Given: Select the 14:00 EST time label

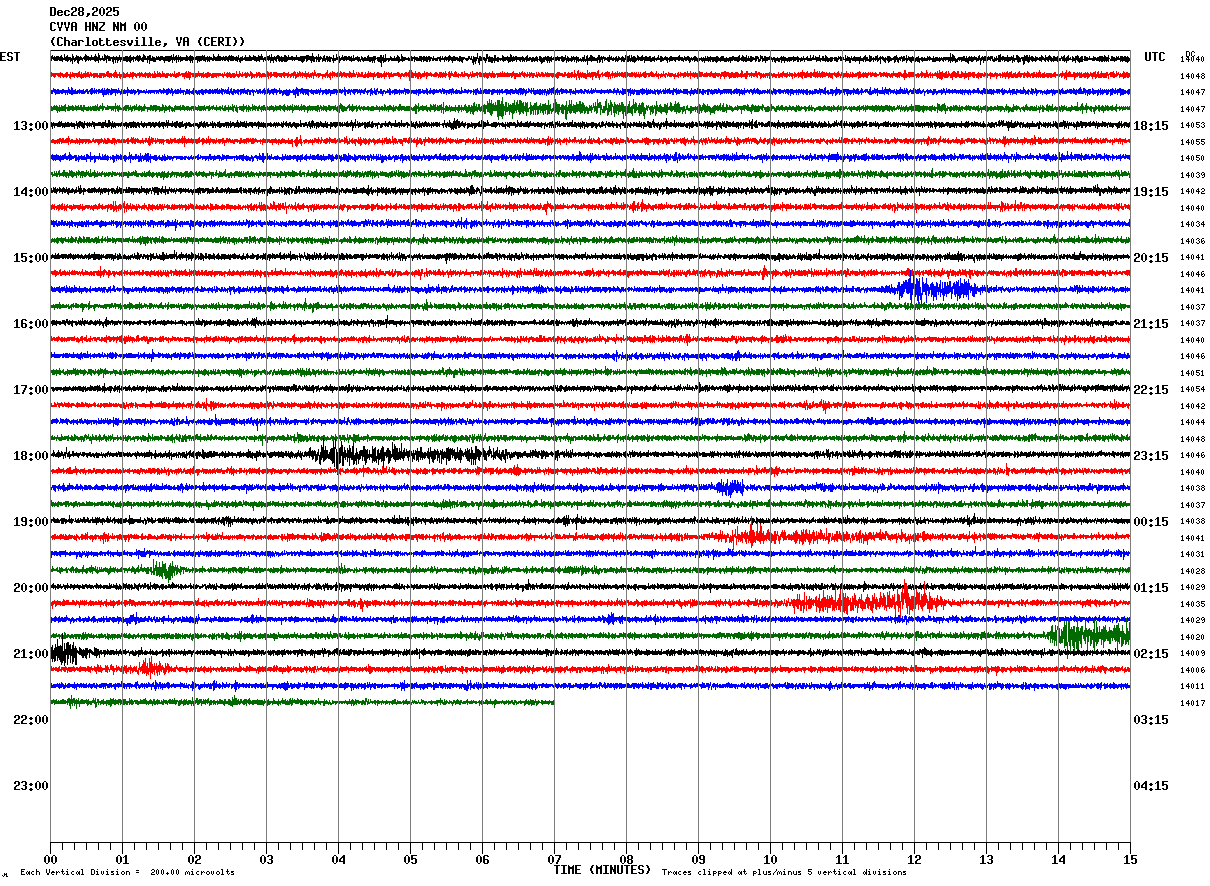Looking at the screenshot, I should pyautogui.click(x=30, y=192).
